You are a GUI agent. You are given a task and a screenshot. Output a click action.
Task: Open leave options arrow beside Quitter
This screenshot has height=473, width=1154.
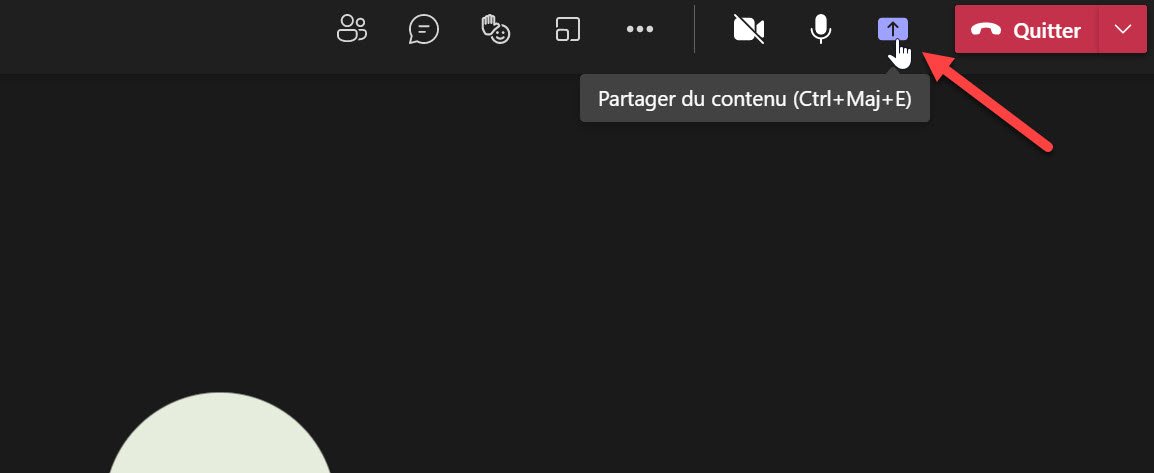tap(1122, 29)
